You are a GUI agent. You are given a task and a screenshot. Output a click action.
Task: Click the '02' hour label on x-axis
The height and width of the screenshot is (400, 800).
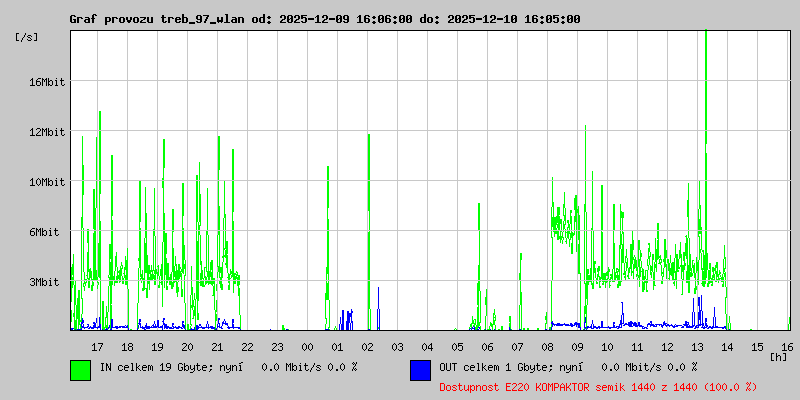[x=367, y=347]
